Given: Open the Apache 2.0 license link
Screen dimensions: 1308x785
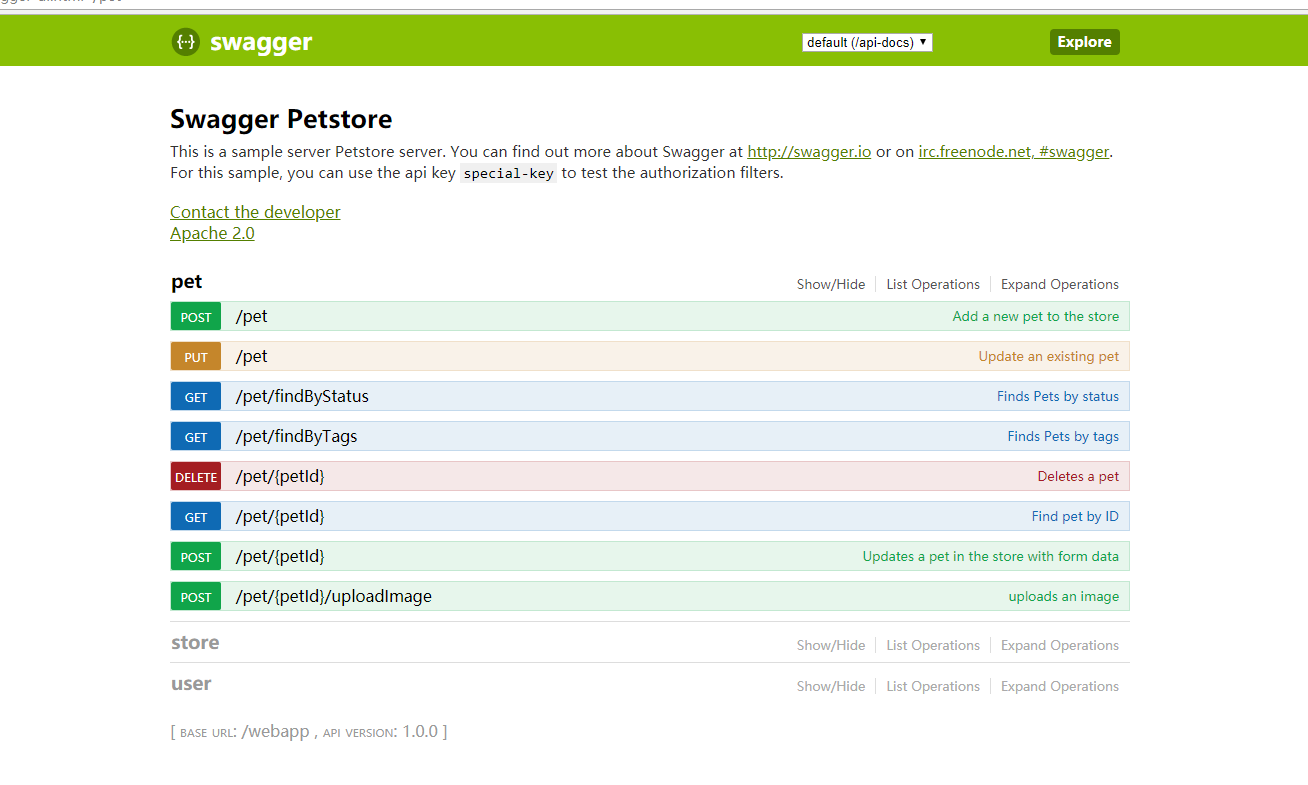Looking at the screenshot, I should (212, 233).
